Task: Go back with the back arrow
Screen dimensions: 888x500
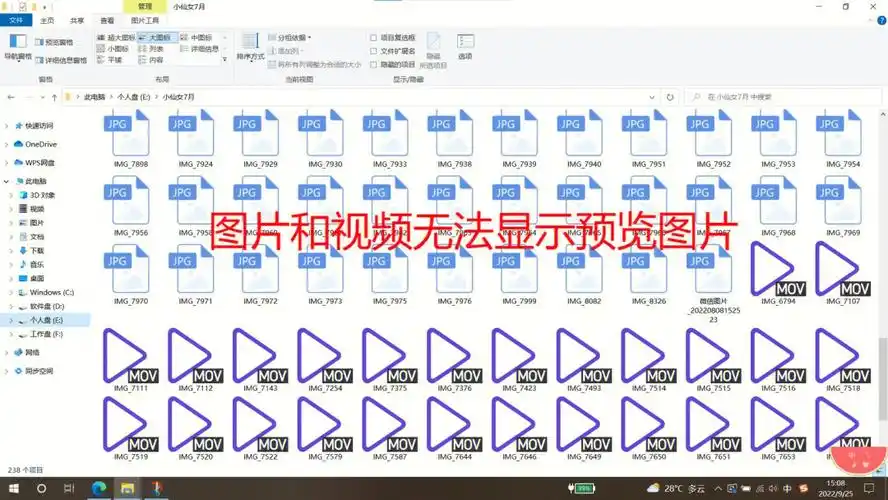Action: click(x=11, y=97)
